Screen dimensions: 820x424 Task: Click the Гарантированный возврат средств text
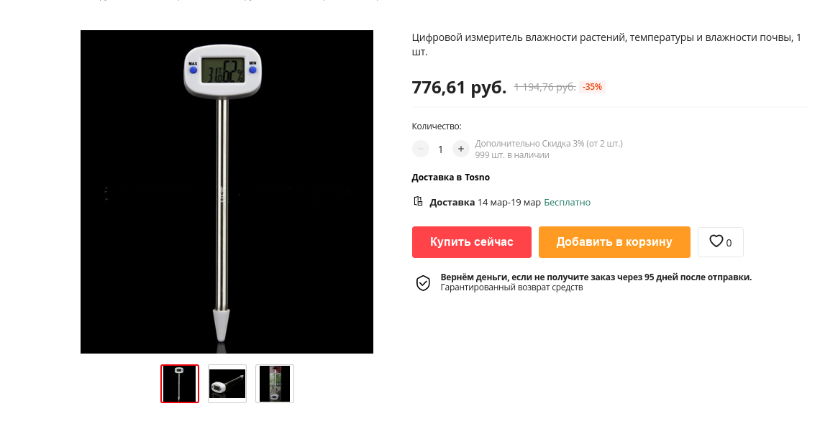[x=511, y=288]
